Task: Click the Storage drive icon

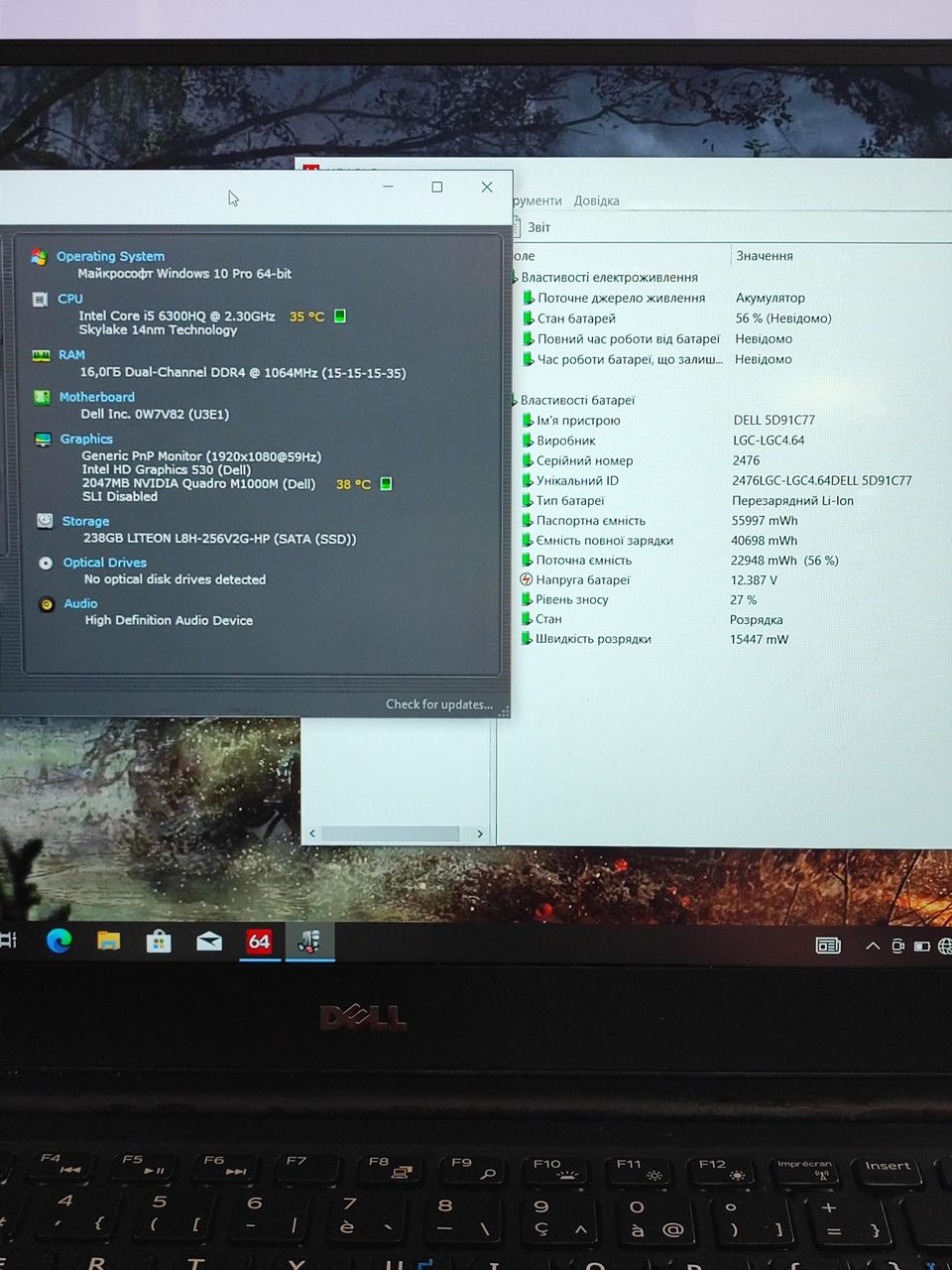Action: coord(45,521)
